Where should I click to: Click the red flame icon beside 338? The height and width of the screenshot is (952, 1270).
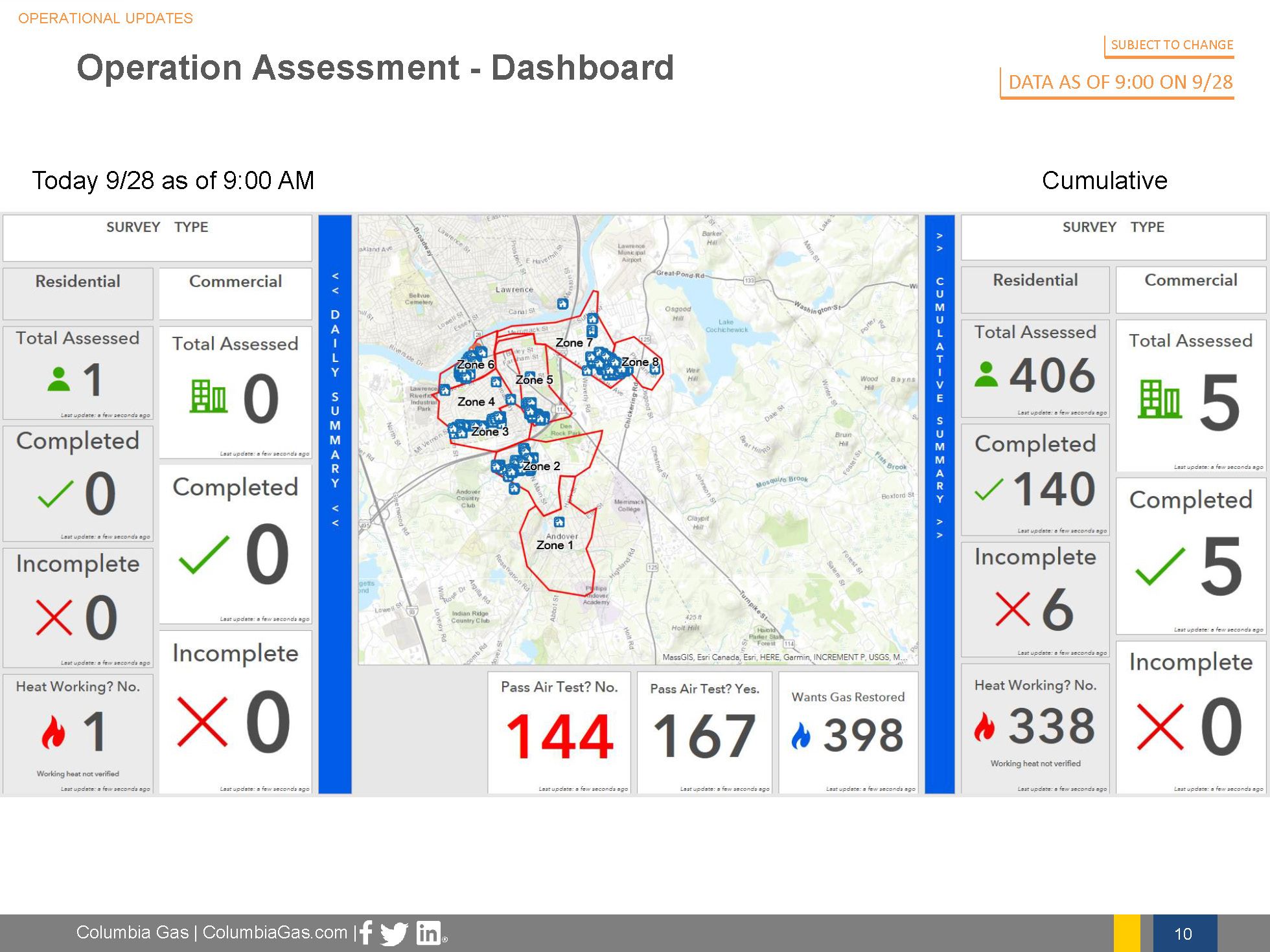click(x=984, y=726)
